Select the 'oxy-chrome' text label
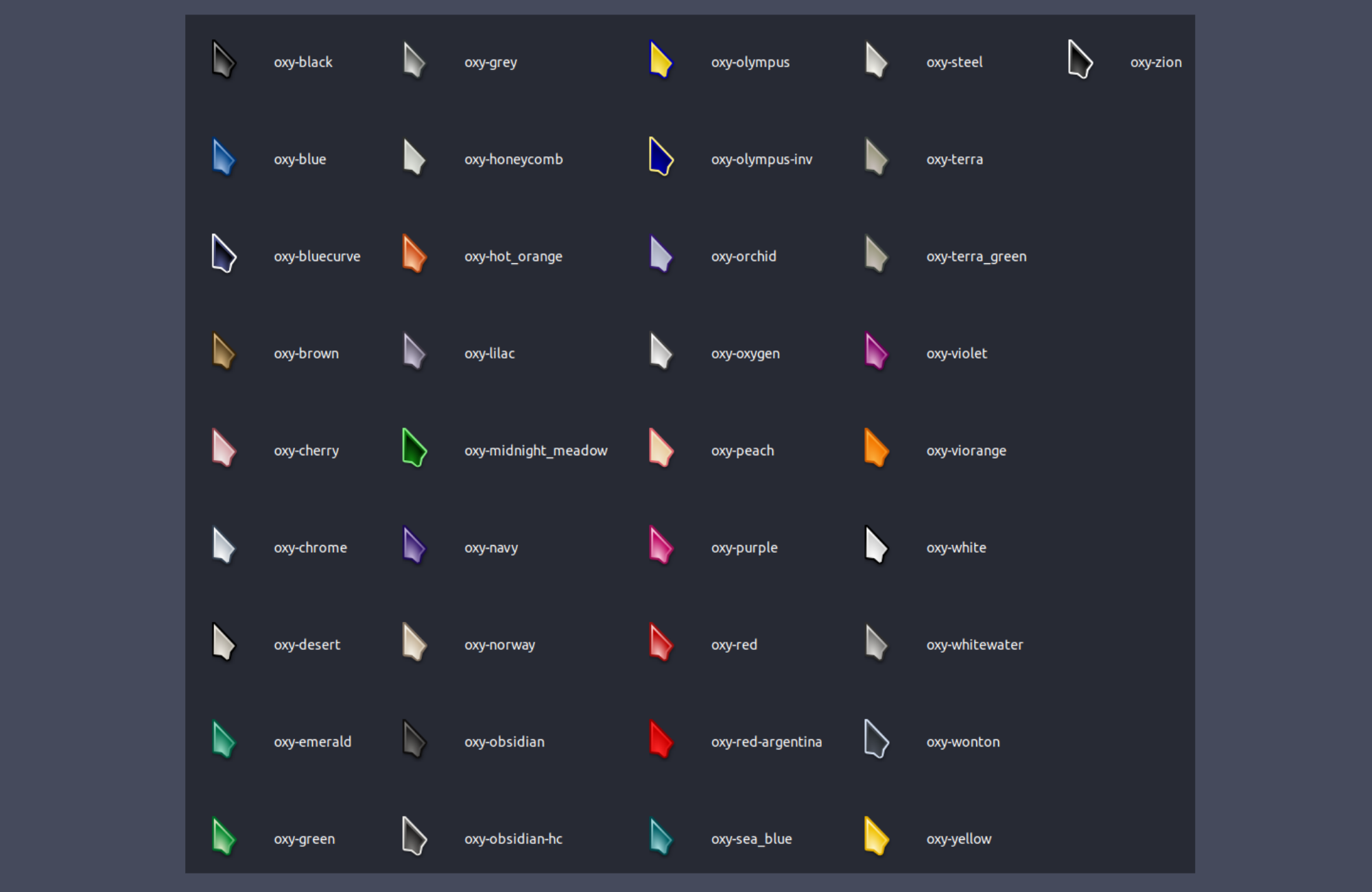The width and height of the screenshot is (1372, 892). (x=311, y=548)
